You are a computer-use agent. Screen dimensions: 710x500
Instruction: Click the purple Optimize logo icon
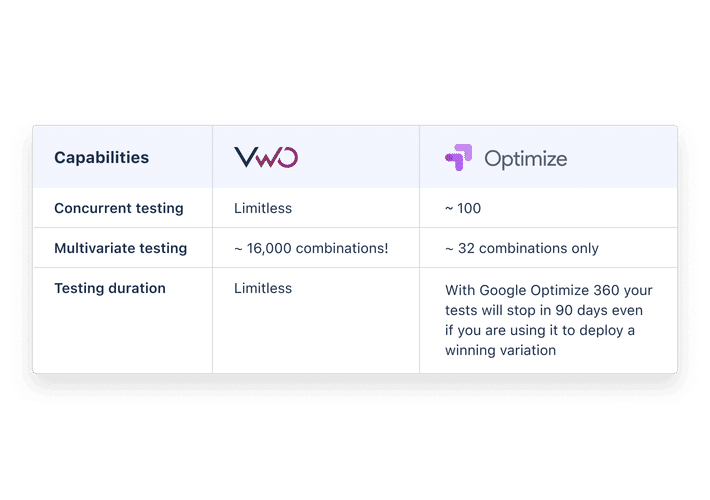click(458, 157)
